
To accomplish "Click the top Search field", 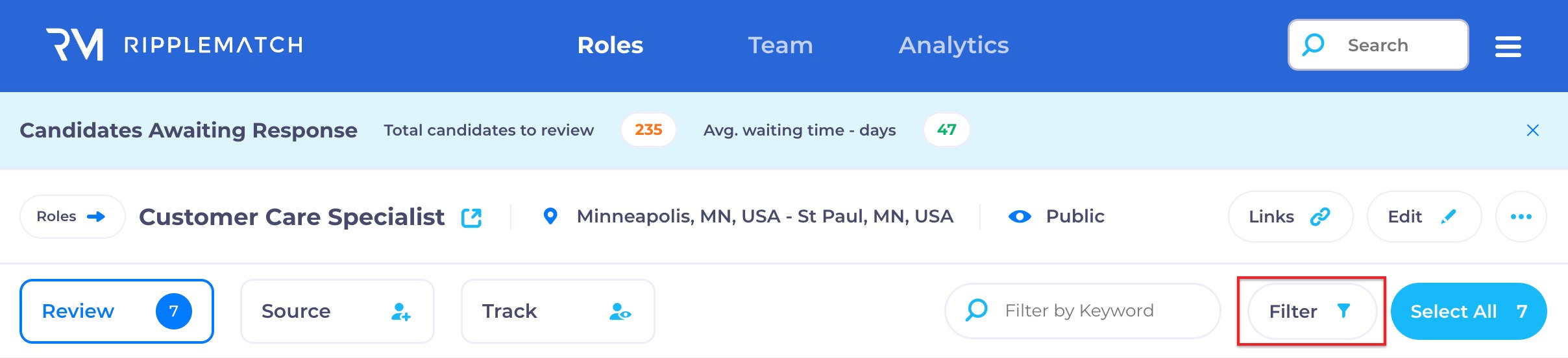I will coord(1378,45).
